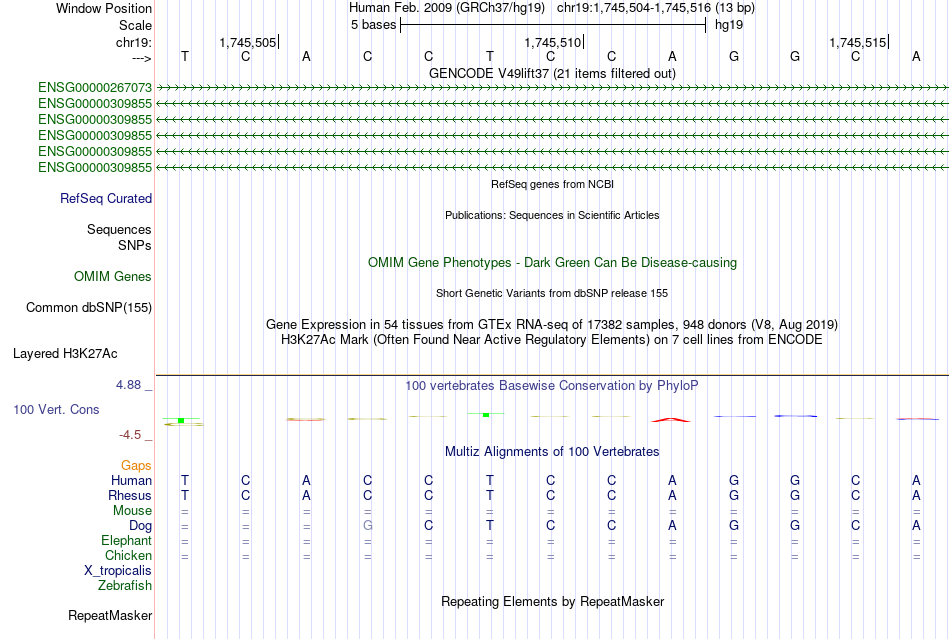This screenshot has width=950, height=639.
Task: Click the Layered H3K27Ac track label
Action: tap(65, 354)
